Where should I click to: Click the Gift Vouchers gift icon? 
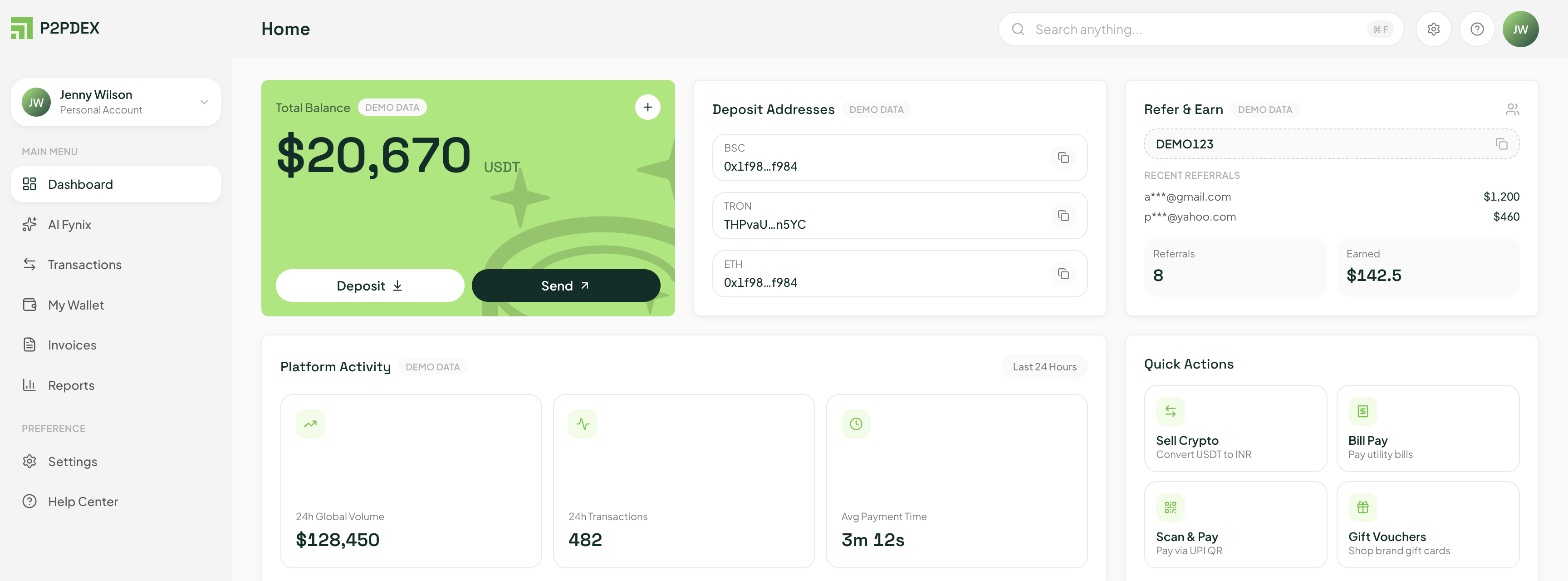(x=1363, y=507)
